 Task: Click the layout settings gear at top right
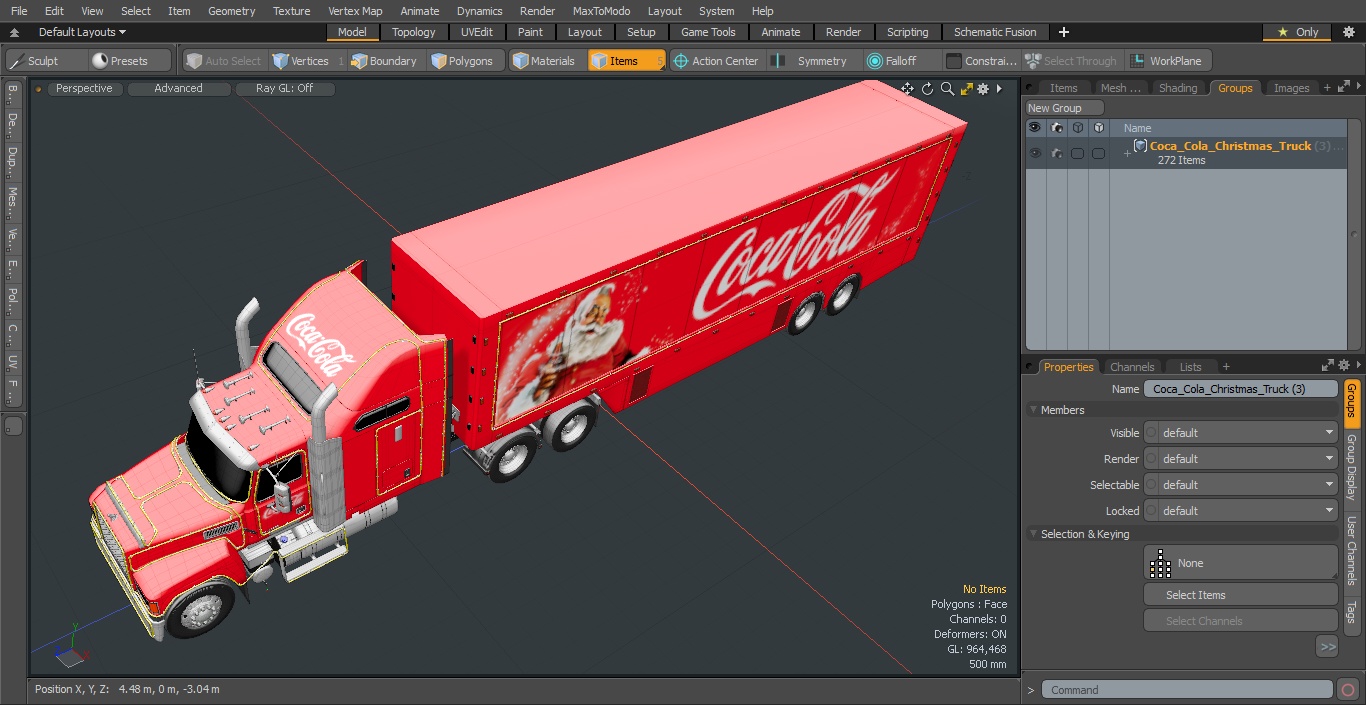(x=1348, y=32)
